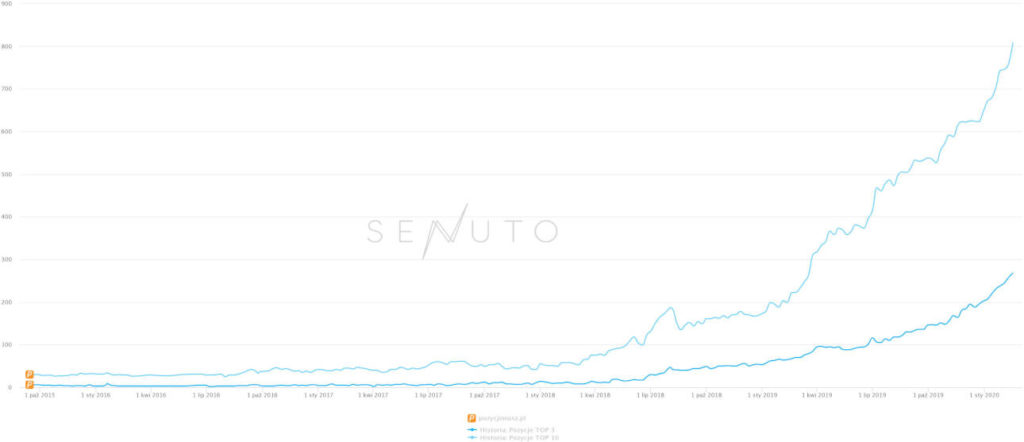The height and width of the screenshot is (442, 1024).
Task: Select the 1 sty 2018 axis date
Action: [x=540, y=396]
